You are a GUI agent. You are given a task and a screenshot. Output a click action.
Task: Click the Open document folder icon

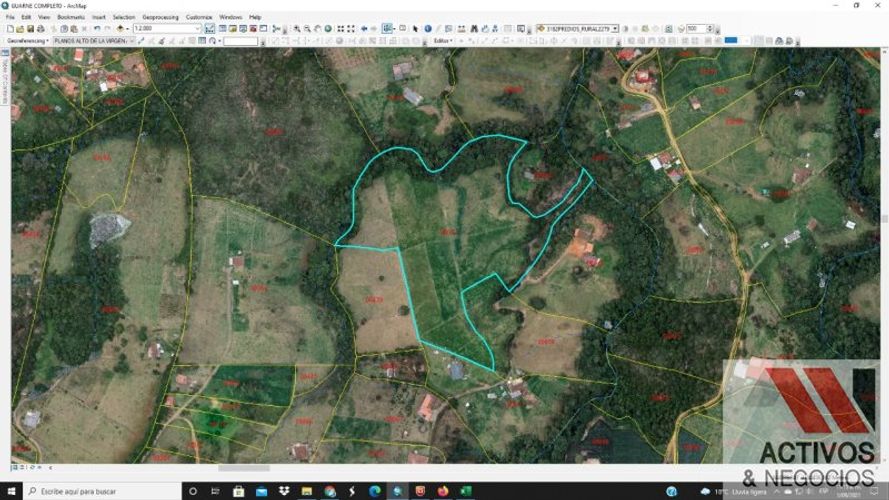click(20, 28)
